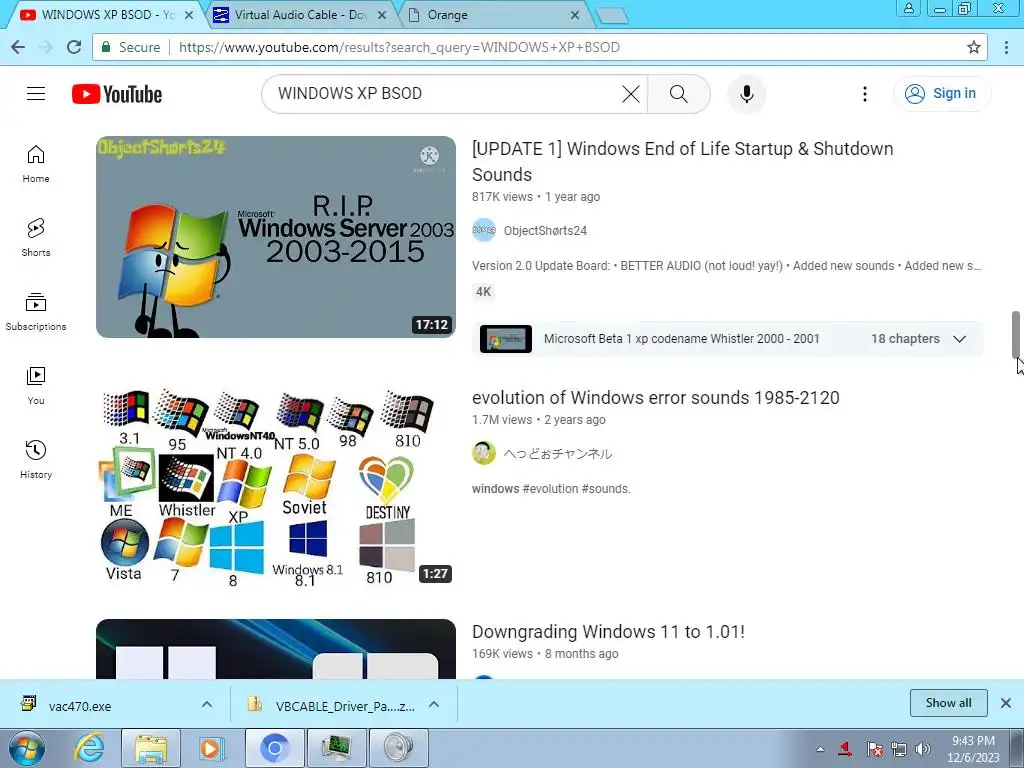Open the speaker app in taskbar
Image resolution: width=1024 pixels, height=768 pixels.
pyautogui.click(x=399, y=748)
